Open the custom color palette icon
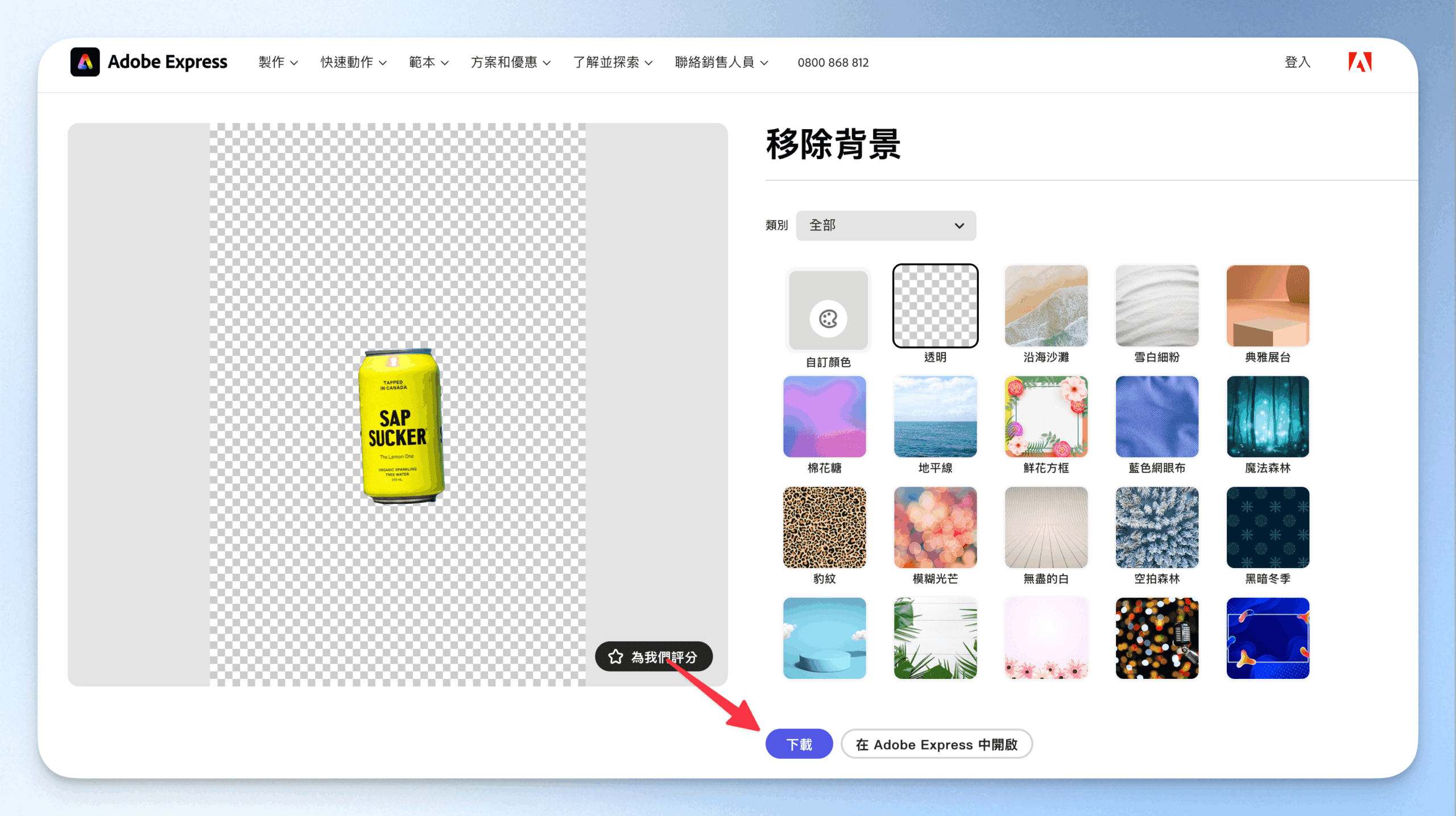1456x816 pixels. point(828,318)
